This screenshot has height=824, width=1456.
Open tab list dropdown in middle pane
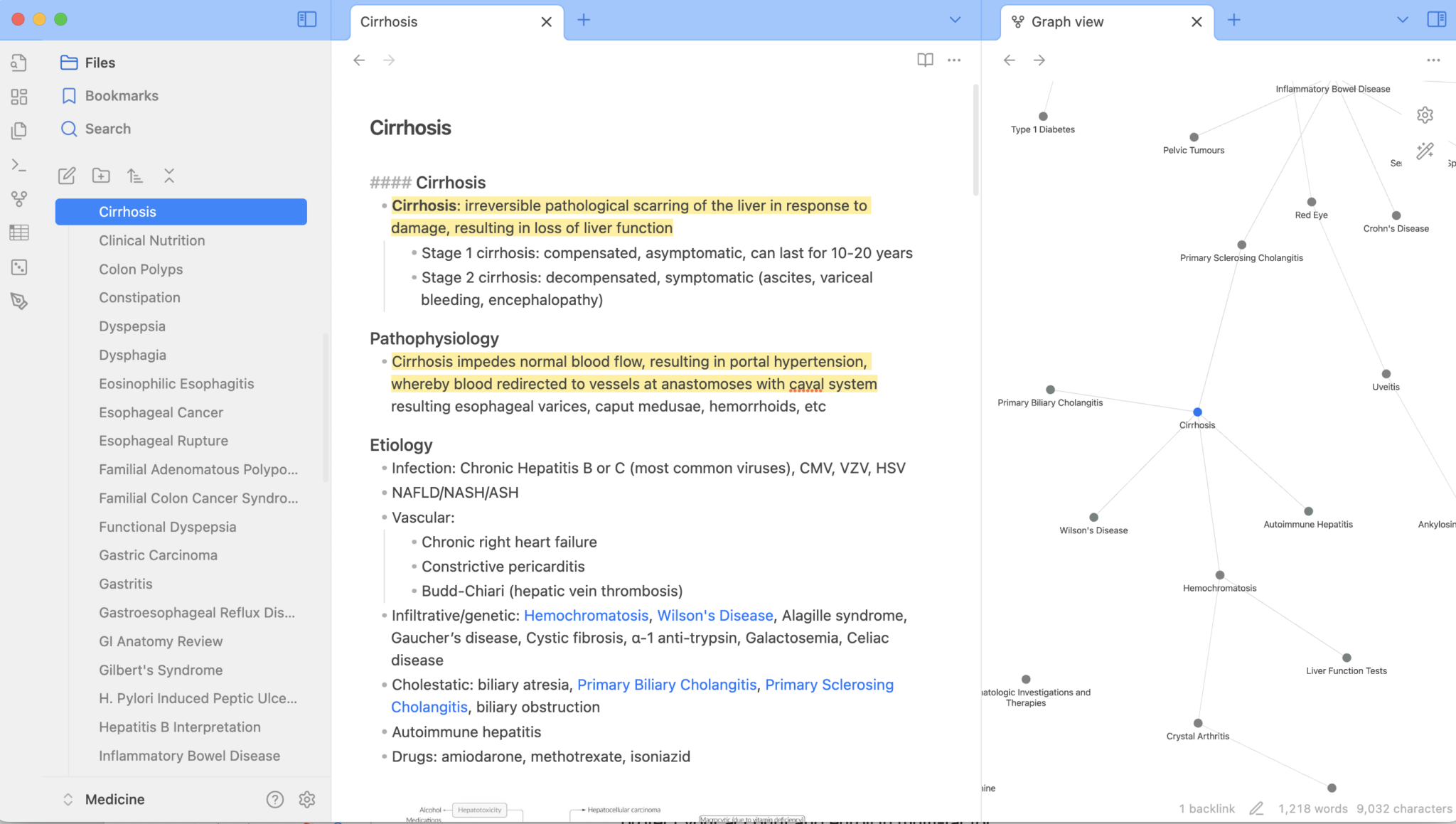pos(955,20)
